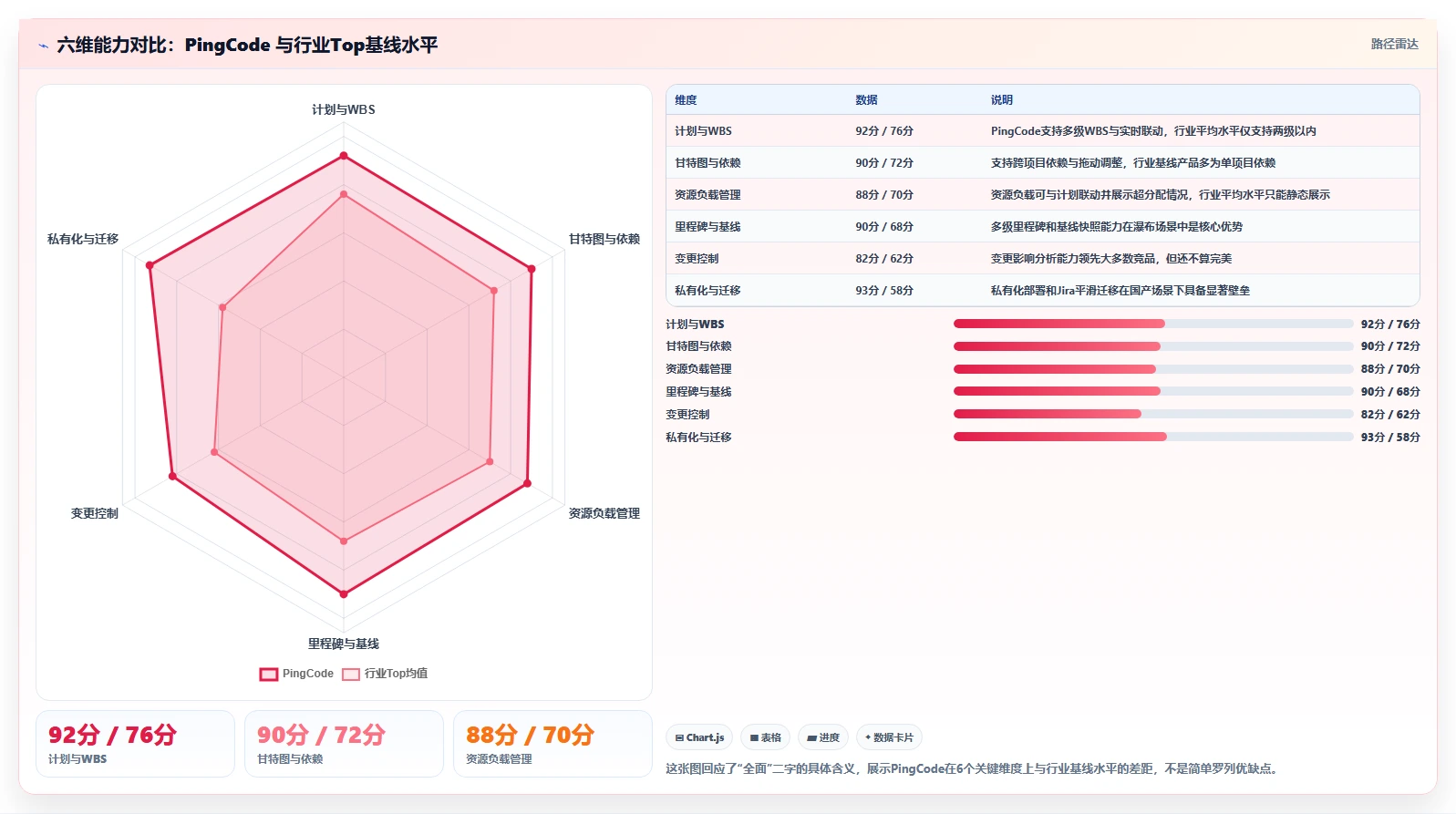This screenshot has height=814, width=1456.
Task: Click the 92分 / 76分 table cell
Action: 884,131
